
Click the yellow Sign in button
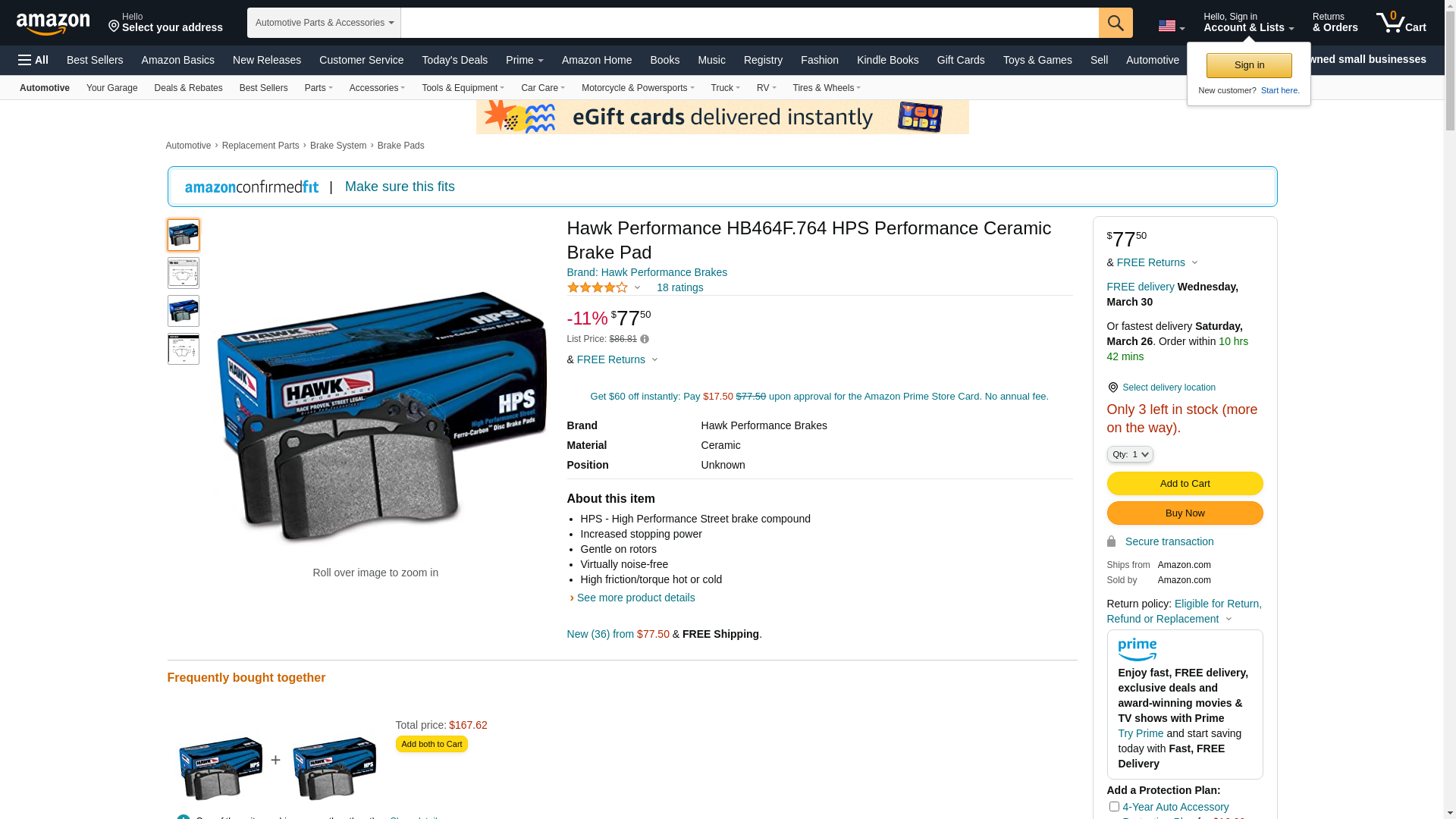tap(1249, 65)
